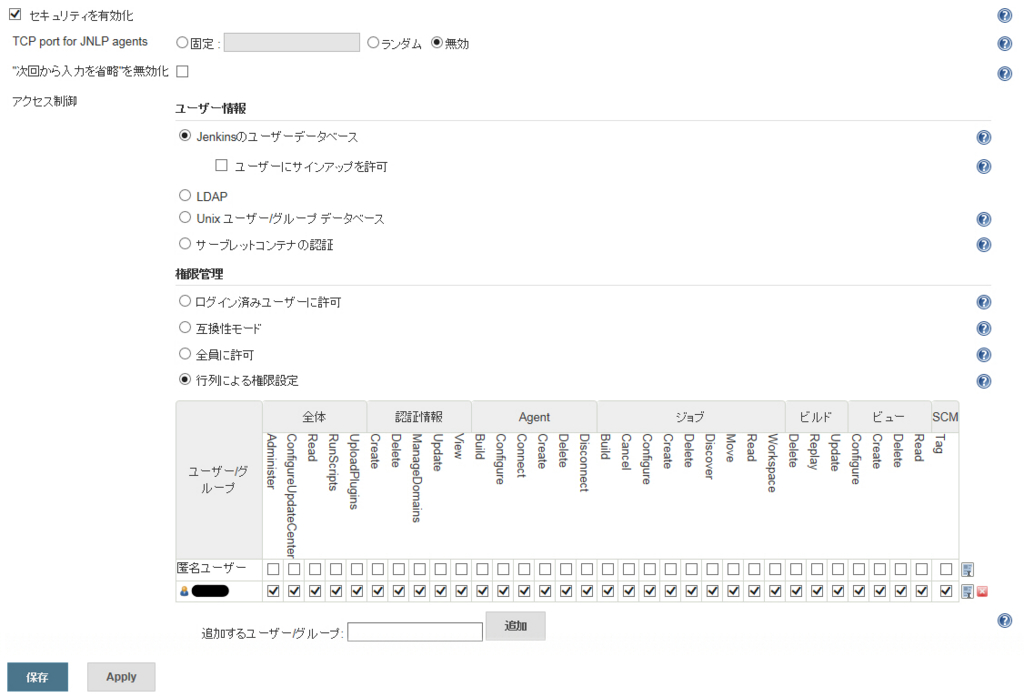1024x697 pixels.
Task: Uncheck Administer for the redacted user
Action: coord(273,591)
